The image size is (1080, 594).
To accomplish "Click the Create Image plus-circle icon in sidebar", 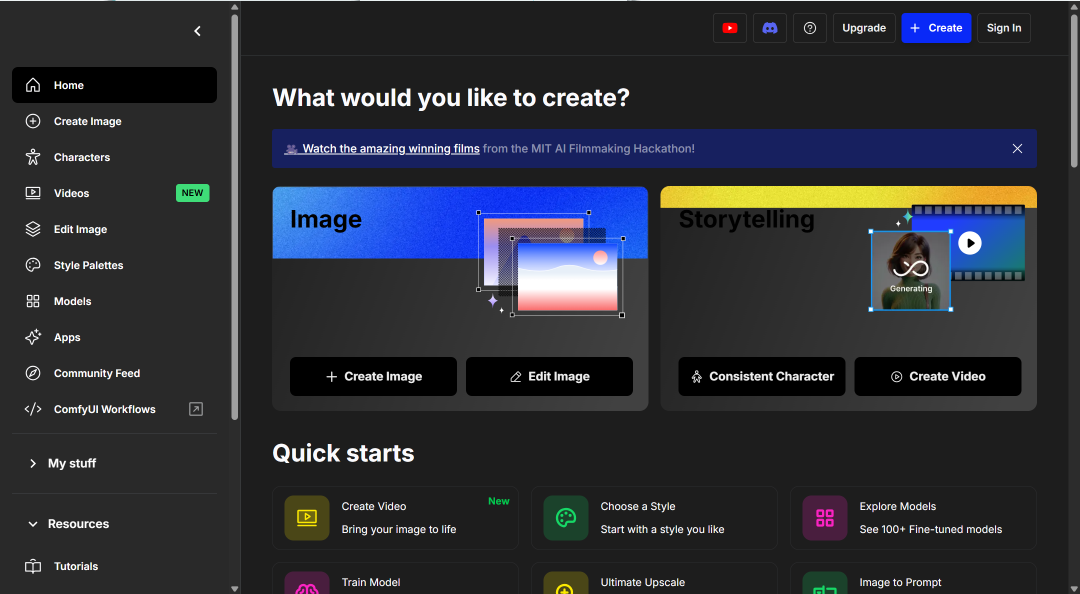I will pos(33,121).
